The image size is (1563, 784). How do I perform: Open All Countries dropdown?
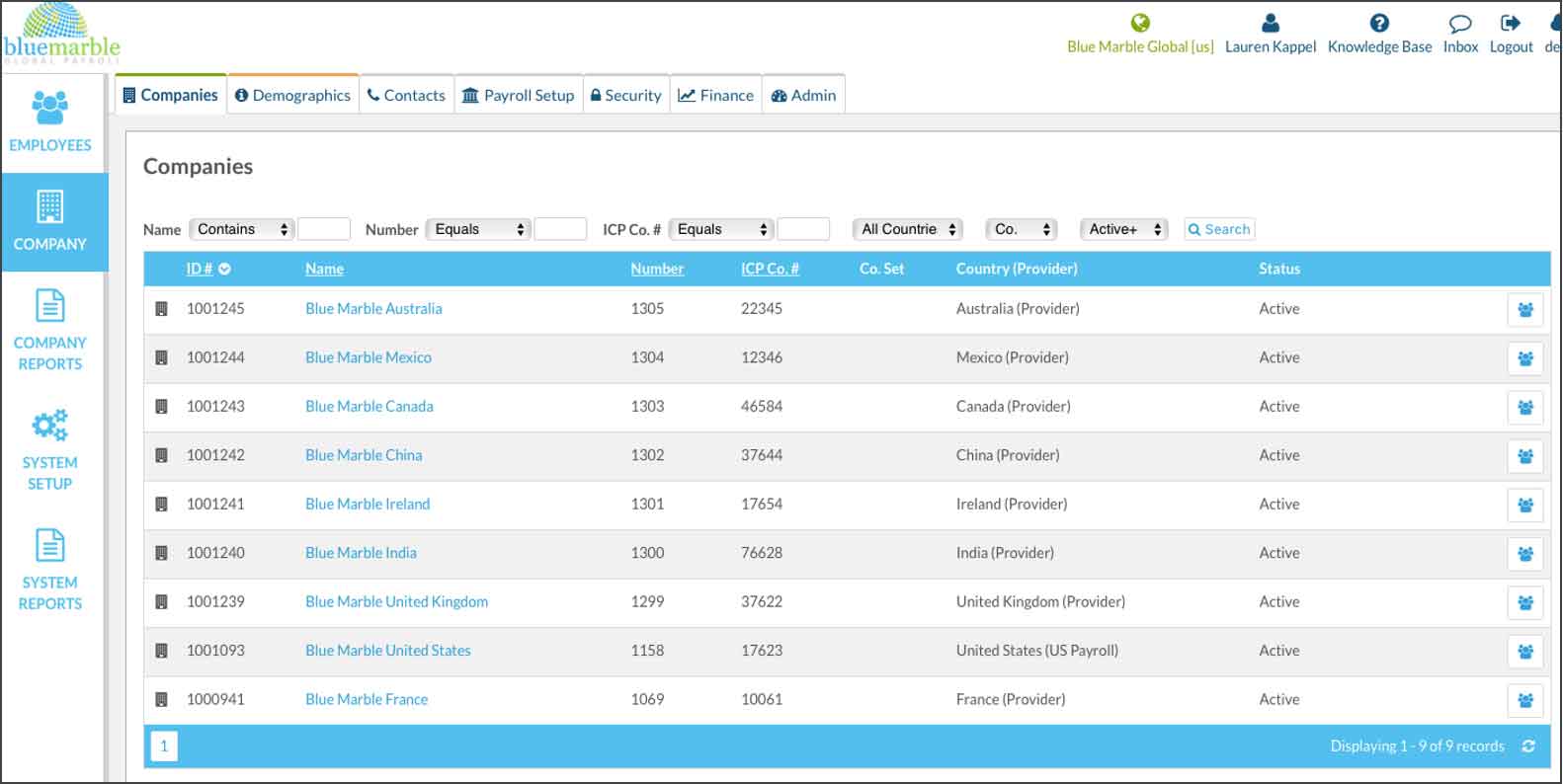click(908, 229)
